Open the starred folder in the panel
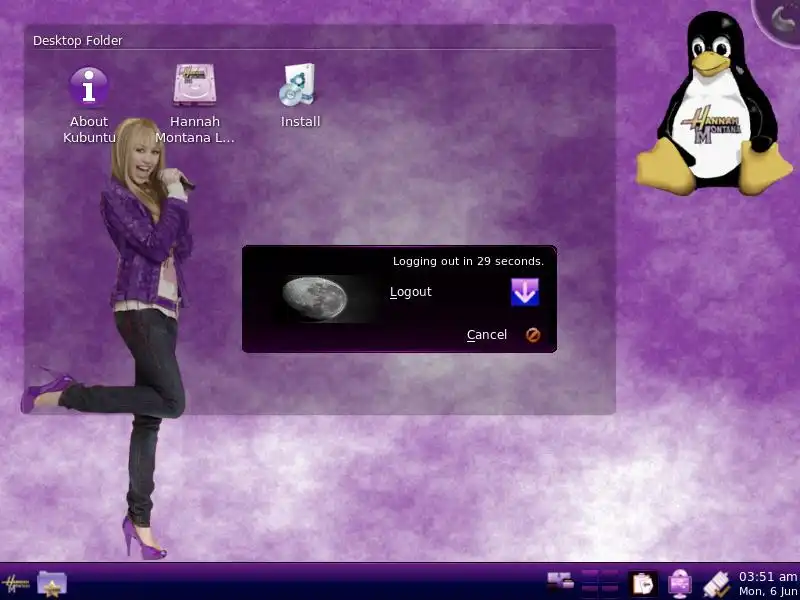Viewport: 800px width, 600px height. pyautogui.click(x=52, y=584)
